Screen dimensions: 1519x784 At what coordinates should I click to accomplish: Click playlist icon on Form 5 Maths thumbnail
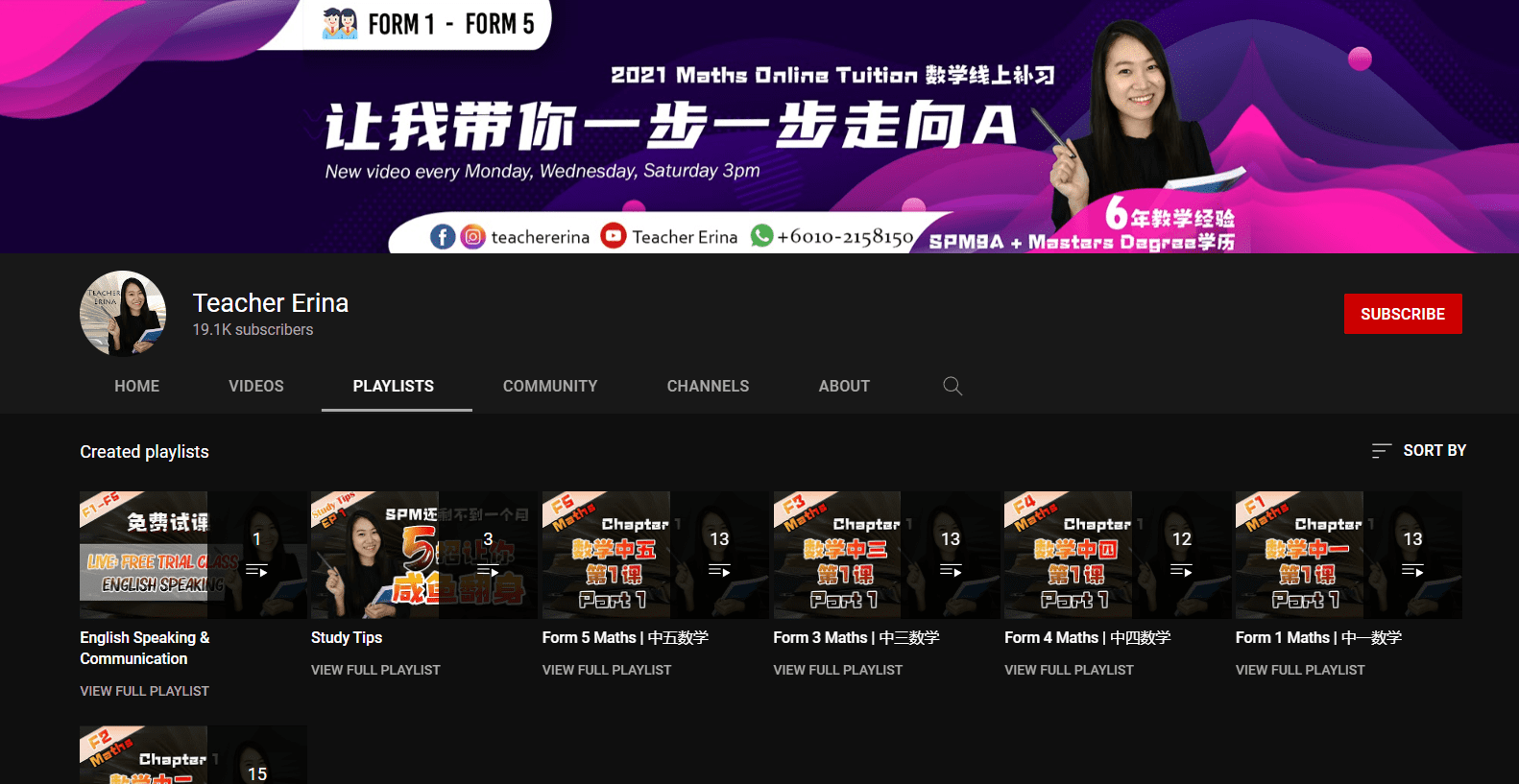pos(719,571)
